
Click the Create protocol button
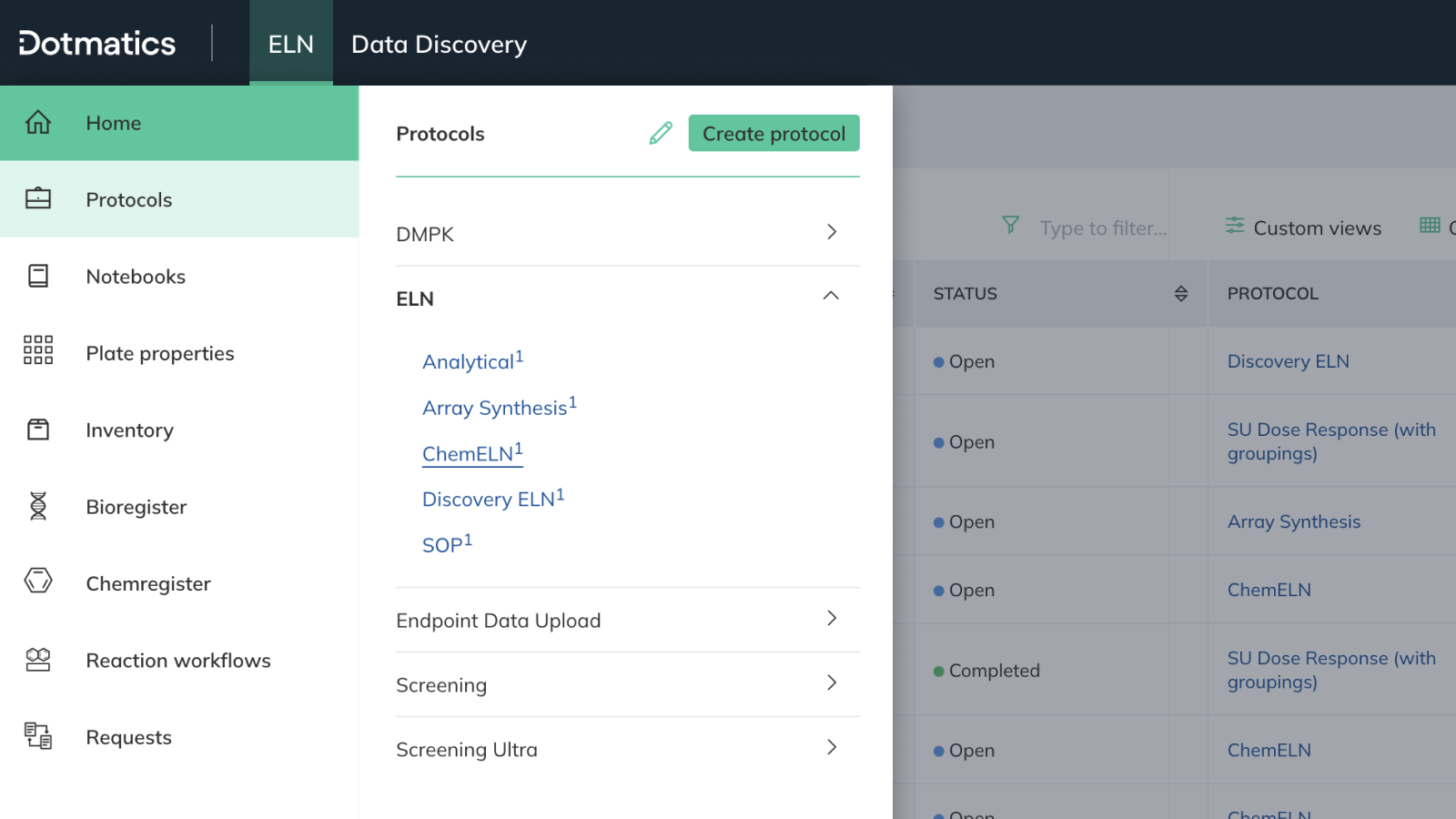tap(773, 133)
